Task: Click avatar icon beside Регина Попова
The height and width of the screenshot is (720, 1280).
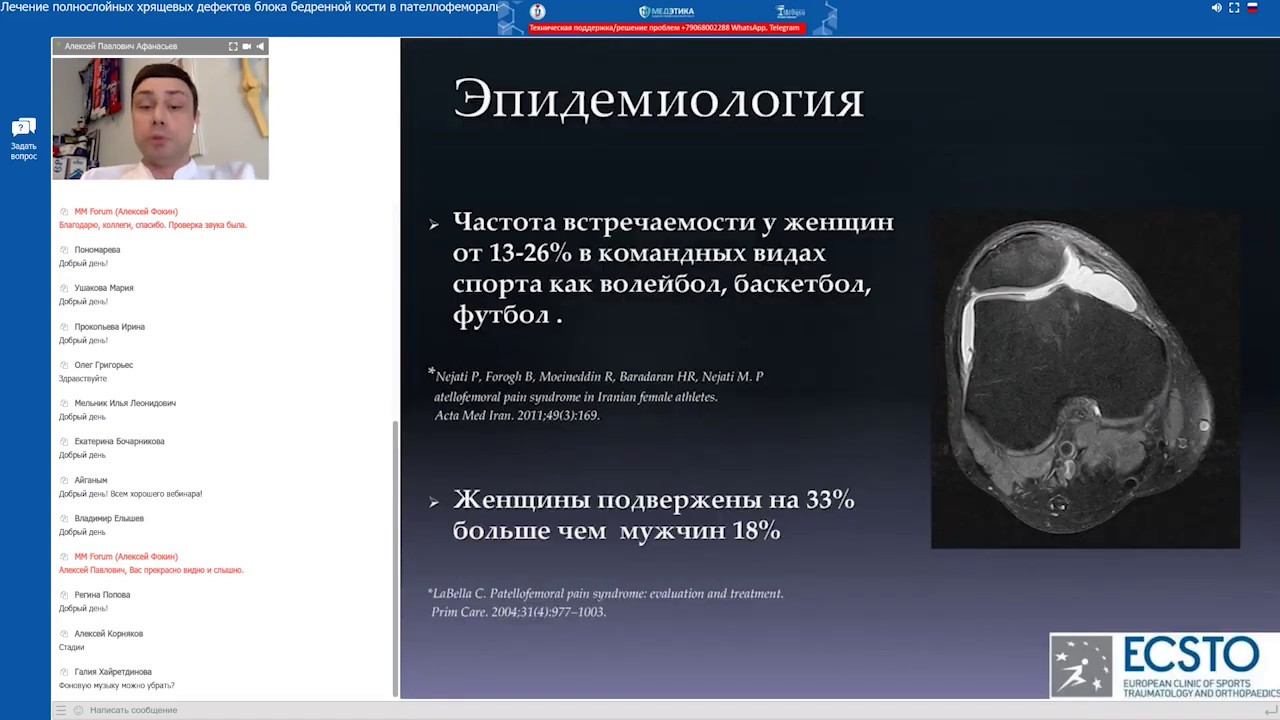Action: [65, 595]
